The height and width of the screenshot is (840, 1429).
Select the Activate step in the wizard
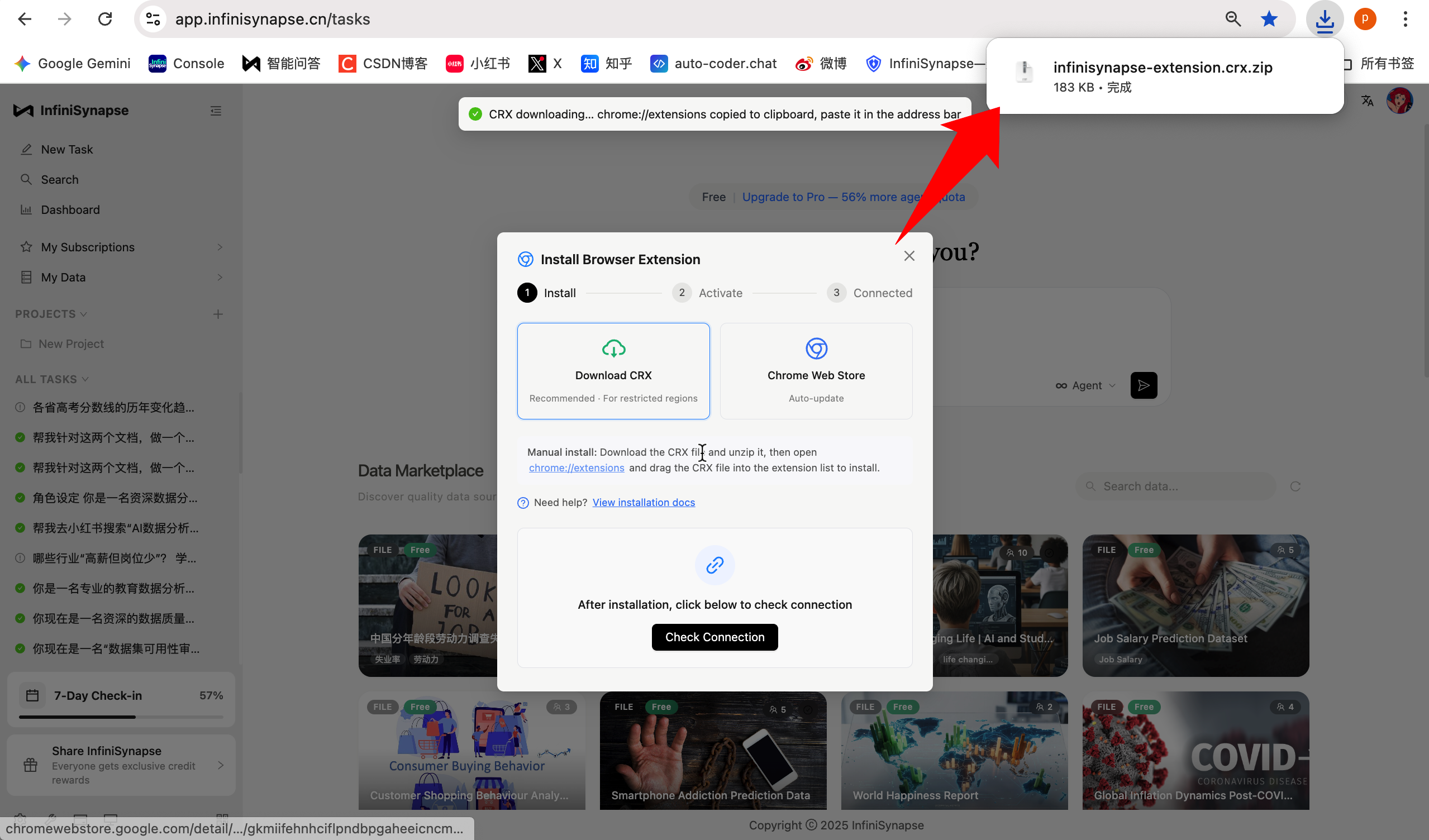pyautogui.click(x=707, y=293)
